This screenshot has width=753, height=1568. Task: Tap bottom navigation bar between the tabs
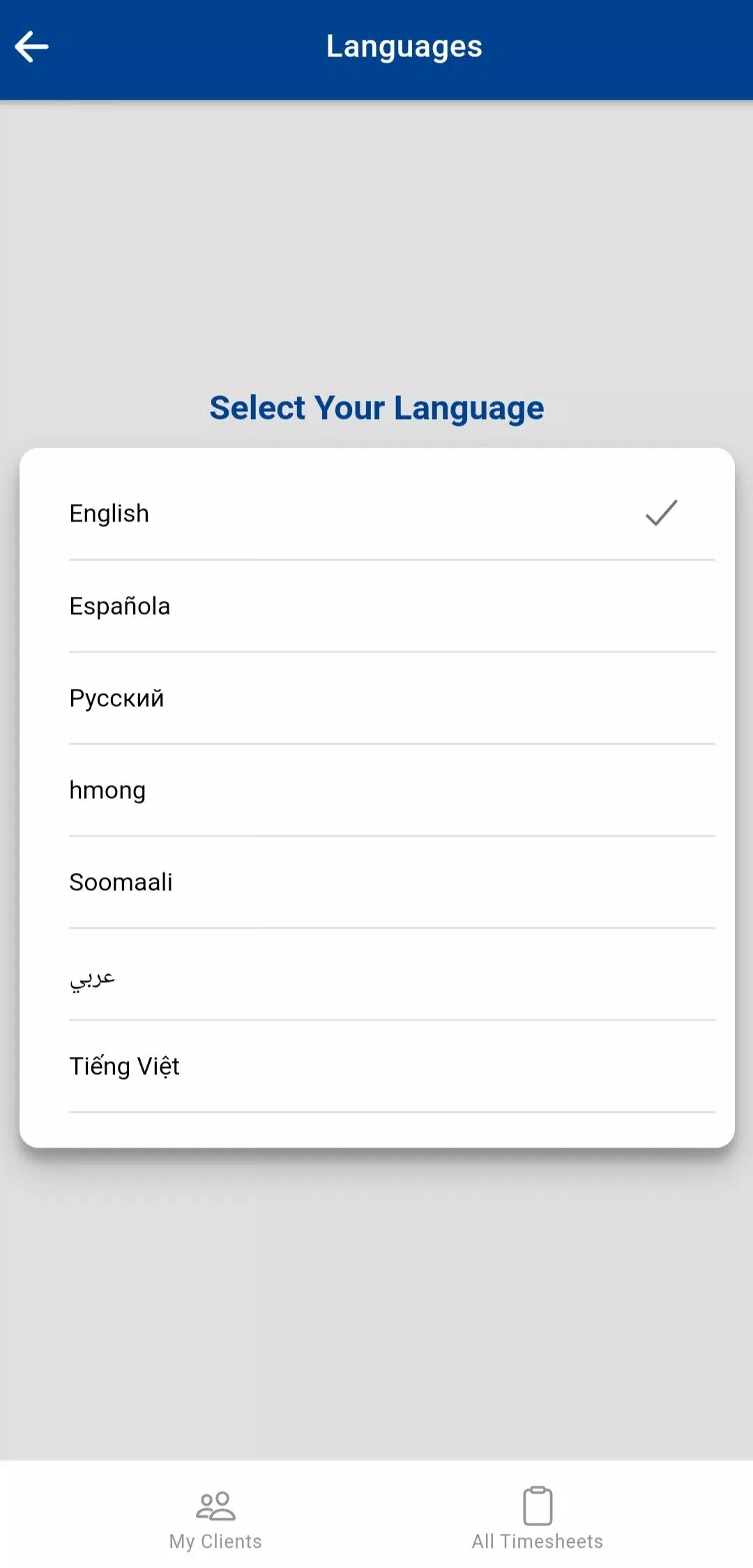pyautogui.click(x=376, y=1514)
